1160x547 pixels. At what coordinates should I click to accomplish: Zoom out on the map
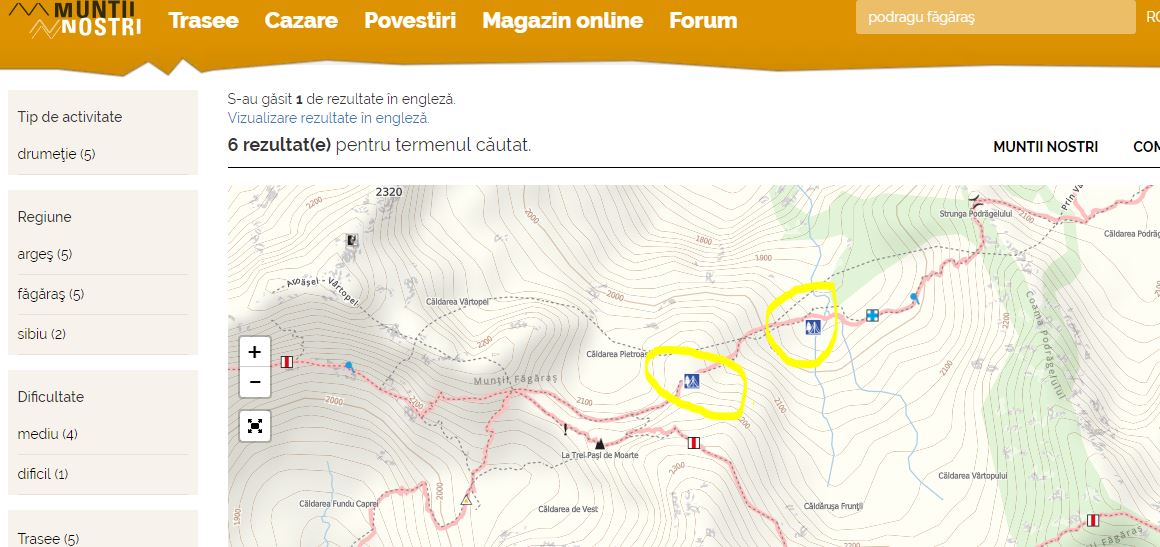coord(254,382)
